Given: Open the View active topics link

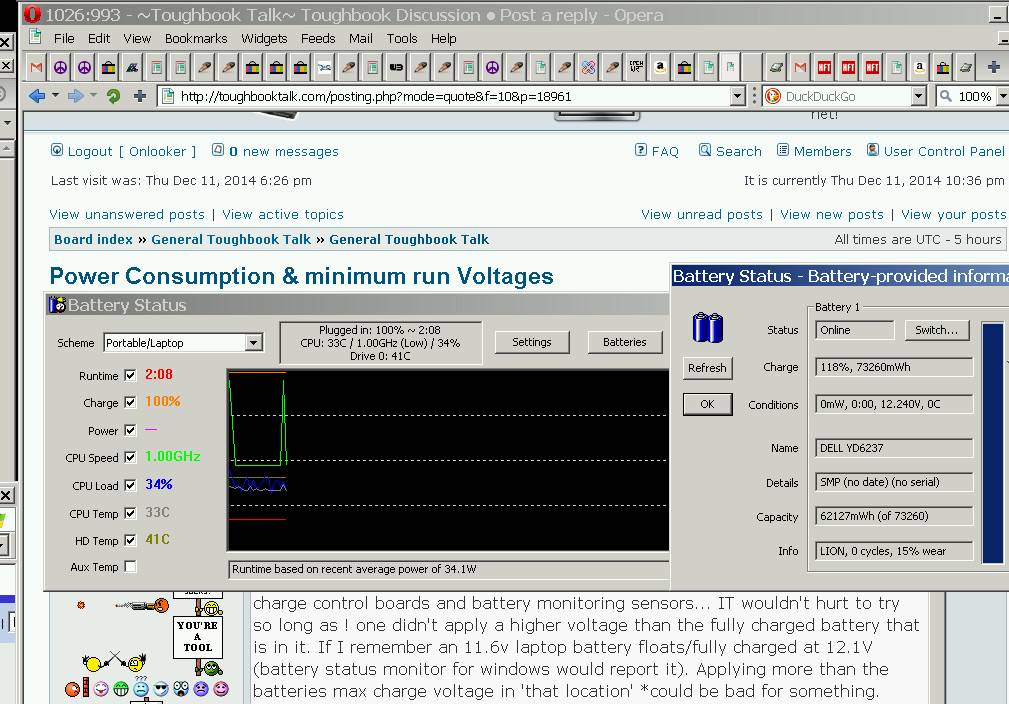Looking at the screenshot, I should point(282,214).
